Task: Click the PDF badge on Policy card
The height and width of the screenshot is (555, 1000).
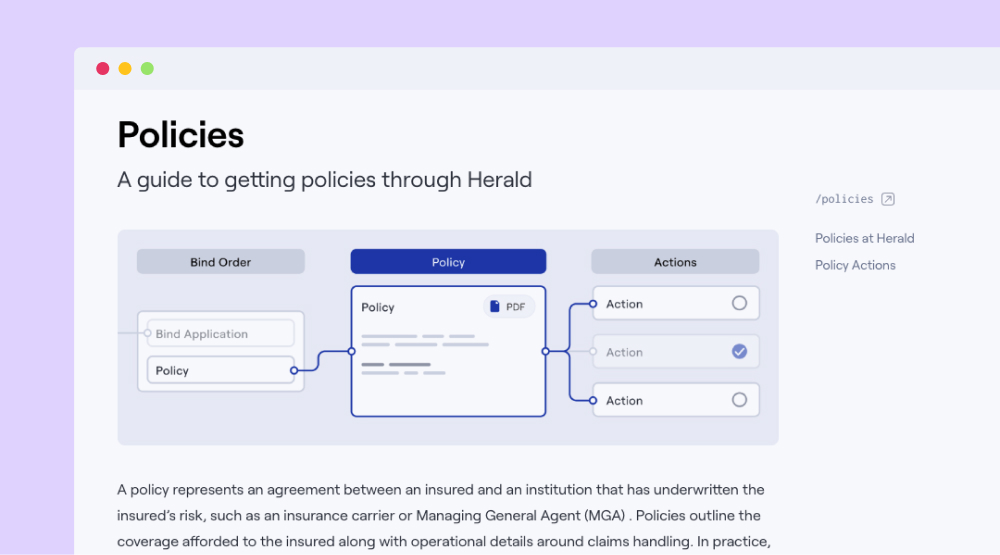Action: pos(508,307)
